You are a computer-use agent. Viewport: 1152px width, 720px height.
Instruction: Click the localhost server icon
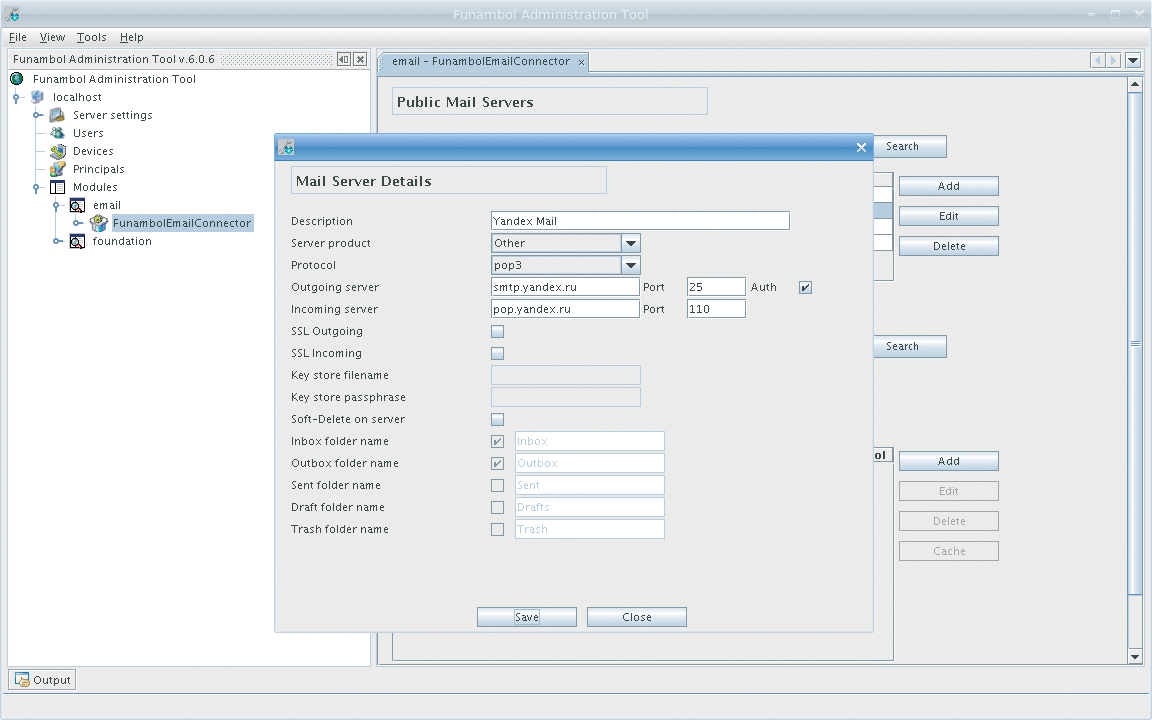coord(37,97)
